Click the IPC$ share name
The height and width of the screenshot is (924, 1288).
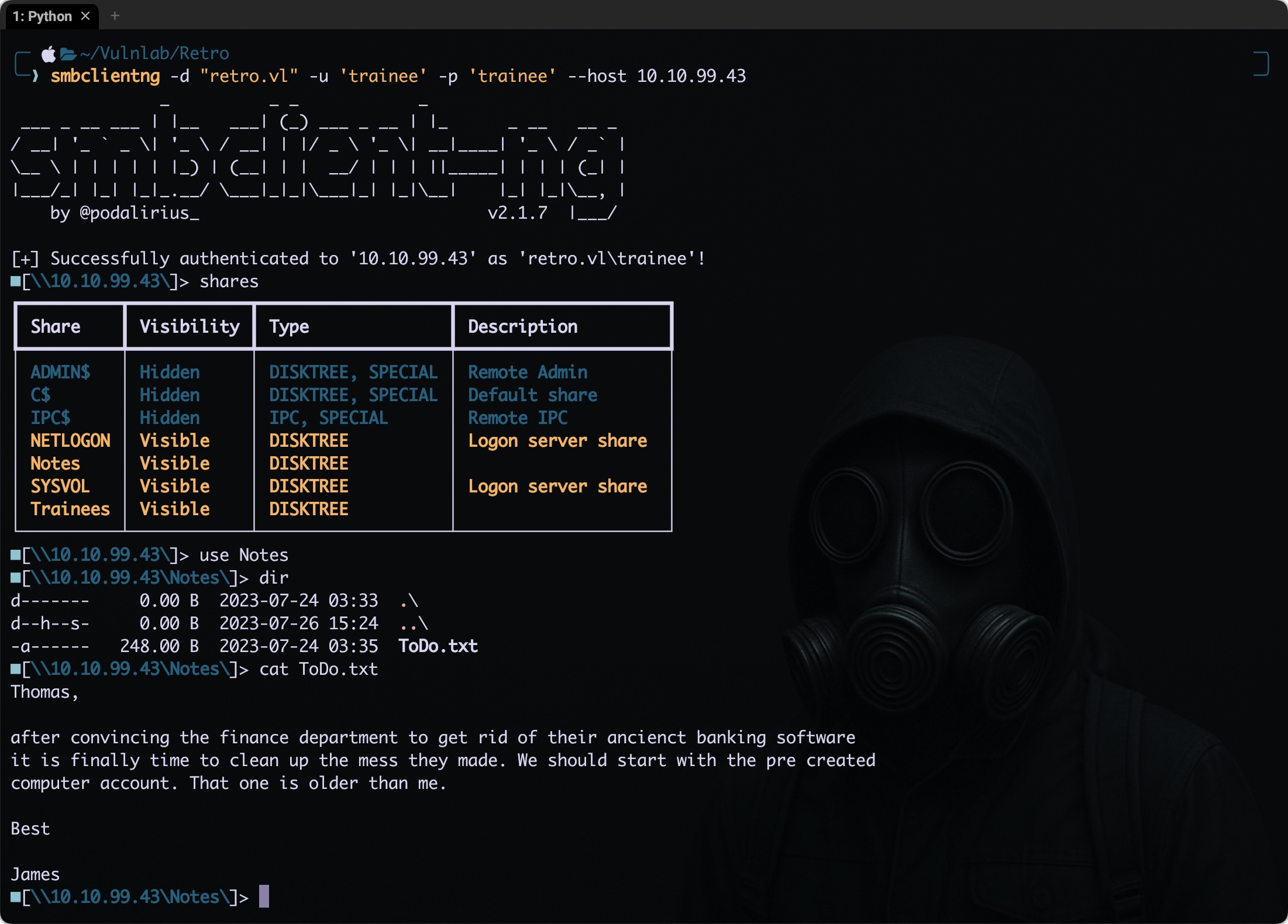click(x=50, y=418)
